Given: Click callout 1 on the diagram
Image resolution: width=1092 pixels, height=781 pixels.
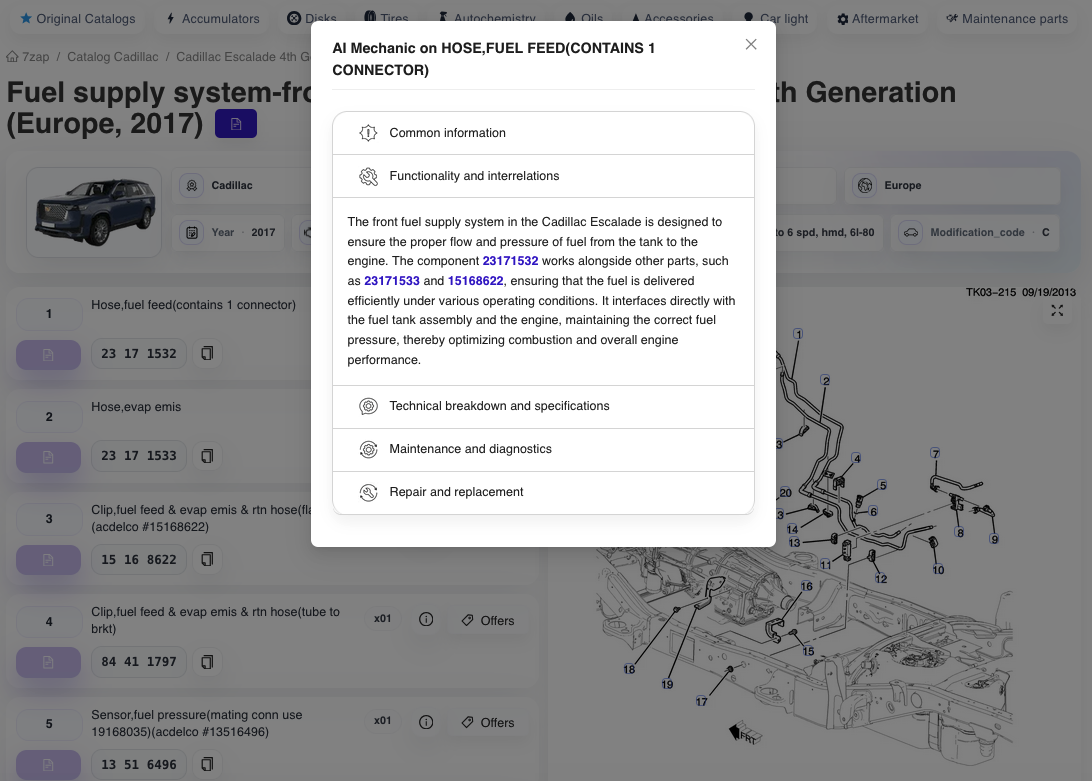Looking at the screenshot, I should pyautogui.click(x=798, y=334).
